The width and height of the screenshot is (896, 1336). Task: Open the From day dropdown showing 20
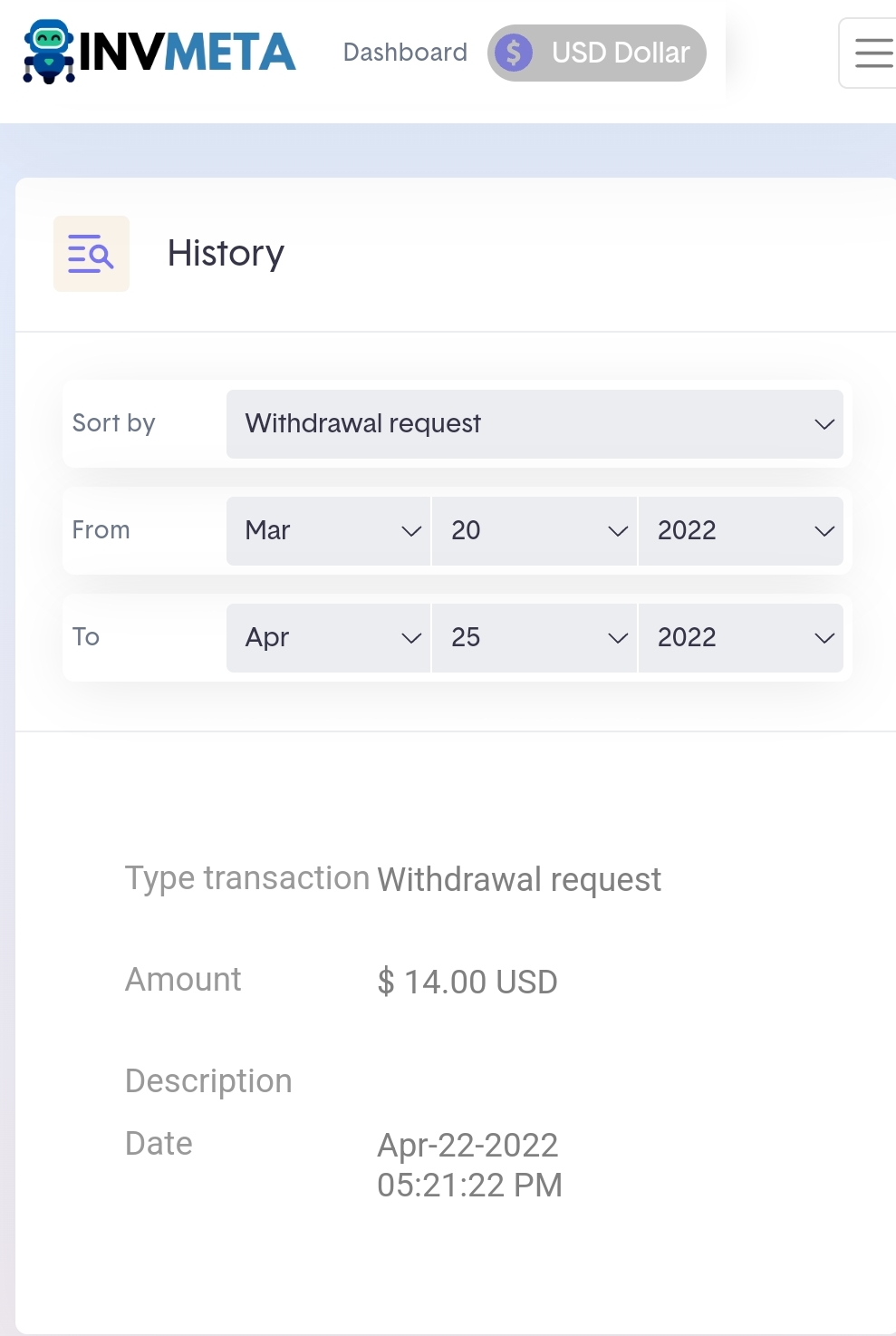click(535, 530)
